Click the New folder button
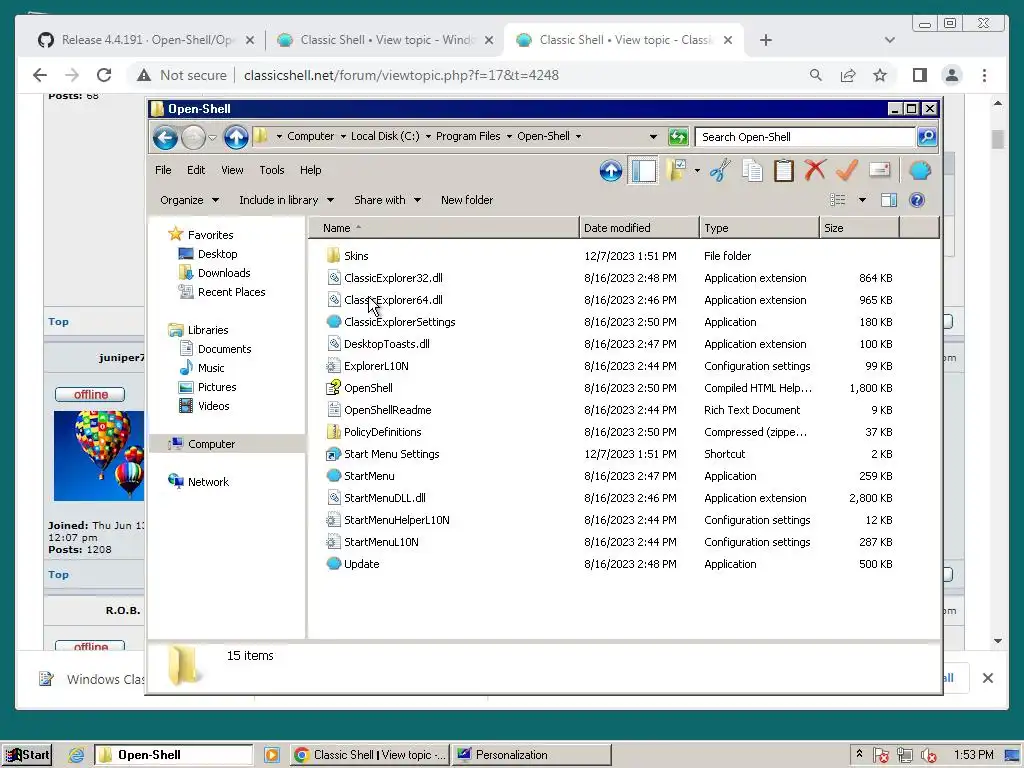The image size is (1024, 768). pos(467,200)
